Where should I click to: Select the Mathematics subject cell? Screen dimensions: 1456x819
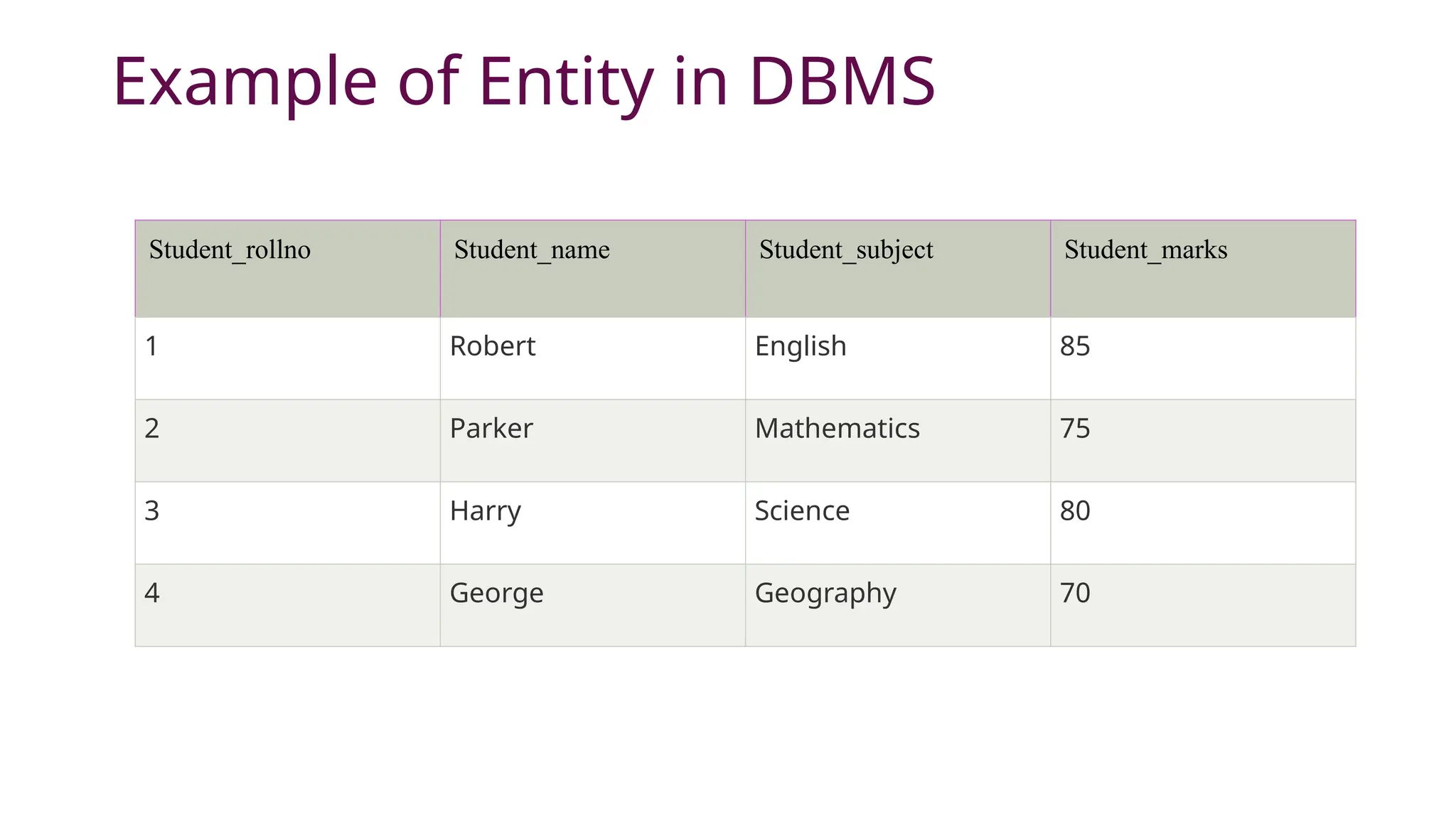[x=897, y=440]
